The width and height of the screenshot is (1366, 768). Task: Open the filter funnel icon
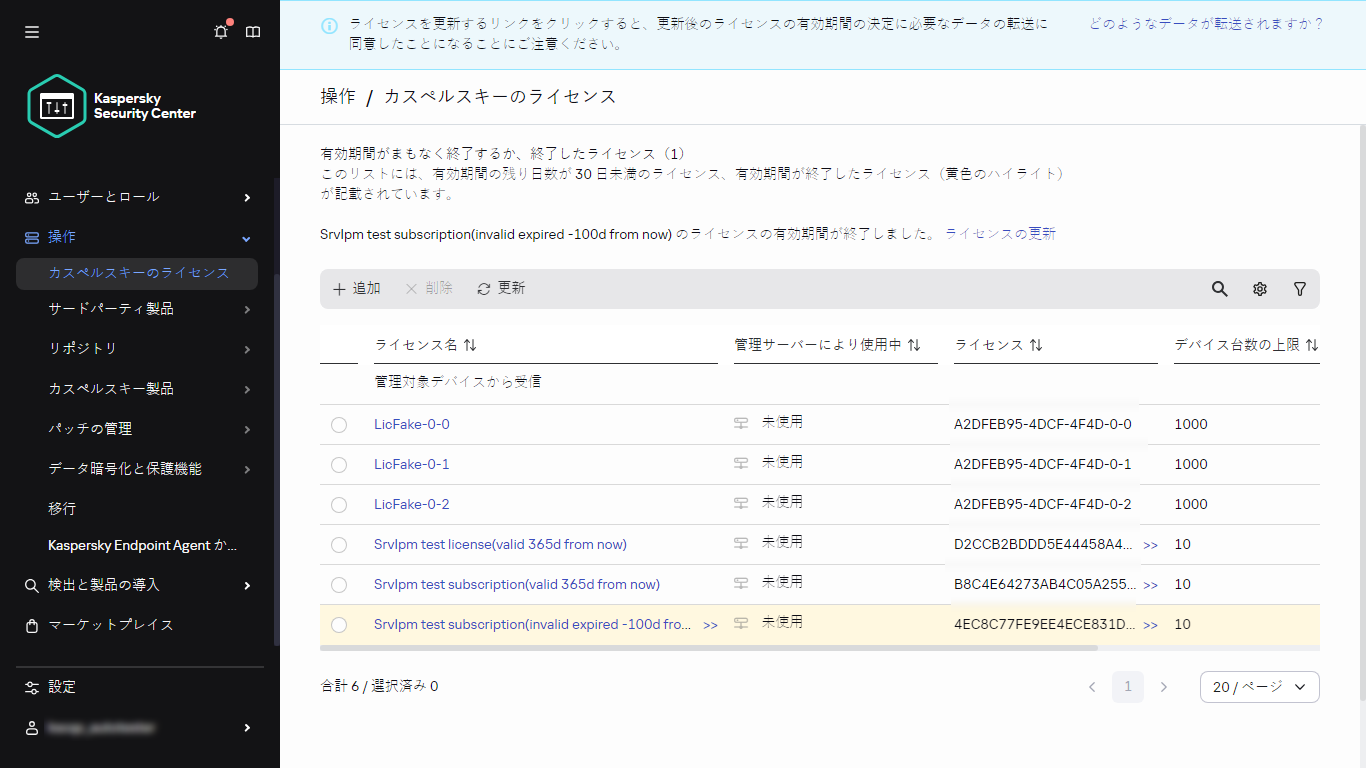pyautogui.click(x=1299, y=289)
